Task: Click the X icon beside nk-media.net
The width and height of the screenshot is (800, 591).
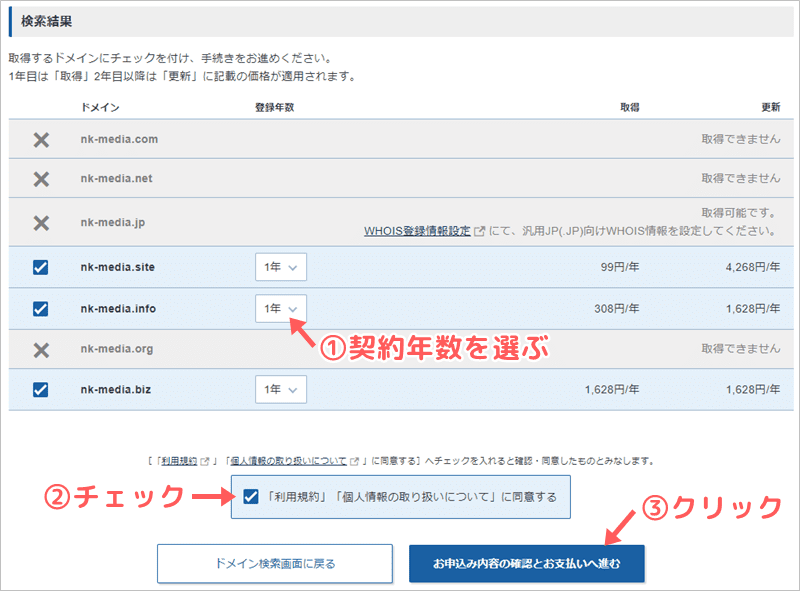Action: coord(41,179)
